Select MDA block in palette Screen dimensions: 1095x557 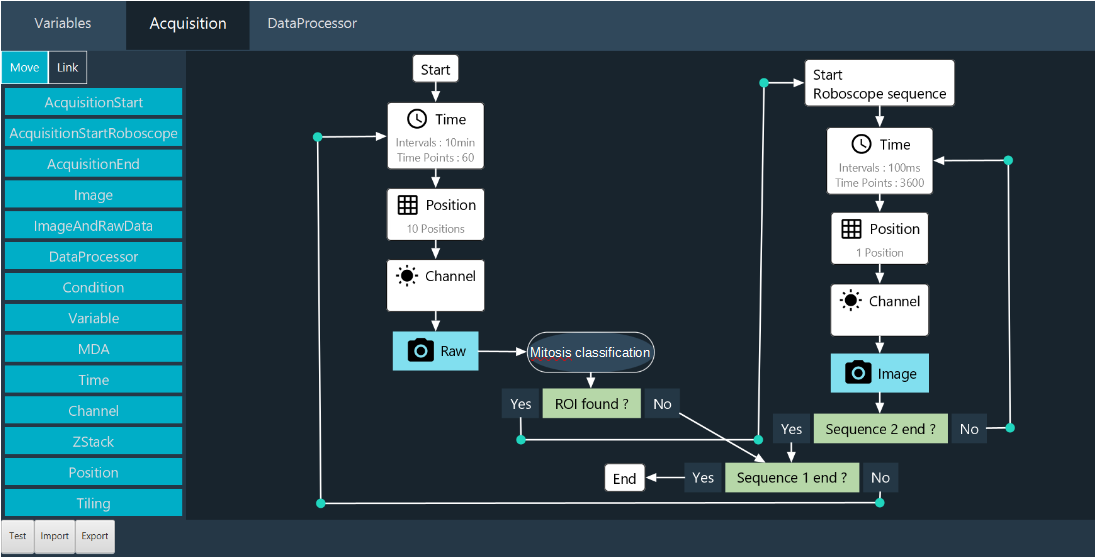click(x=94, y=349)
